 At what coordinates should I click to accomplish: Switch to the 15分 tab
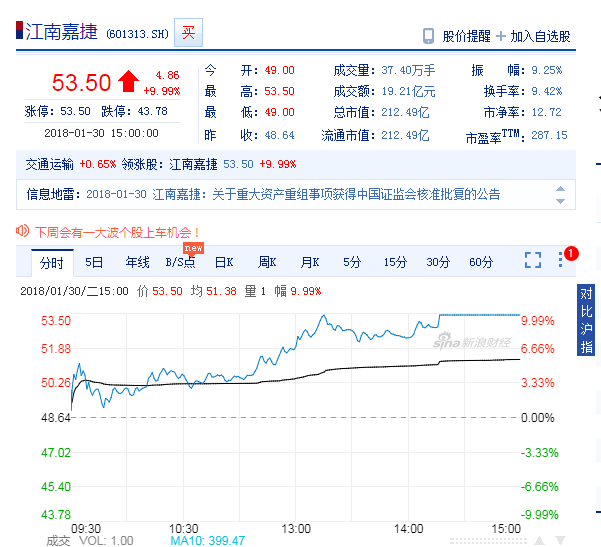pos(395,262)
